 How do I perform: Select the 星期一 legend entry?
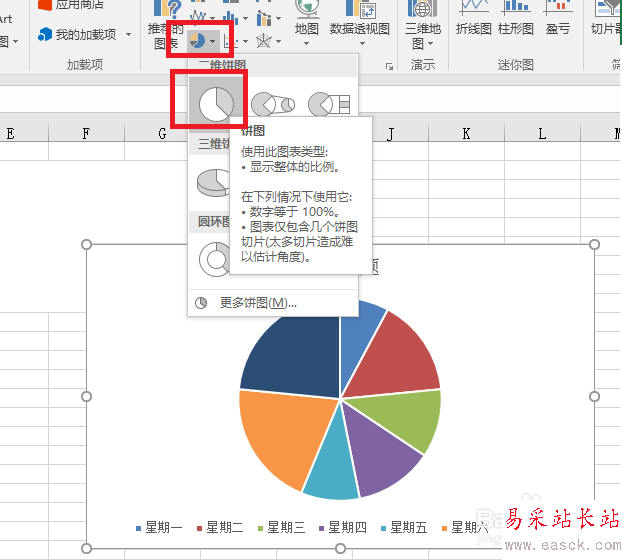(159, 527)
